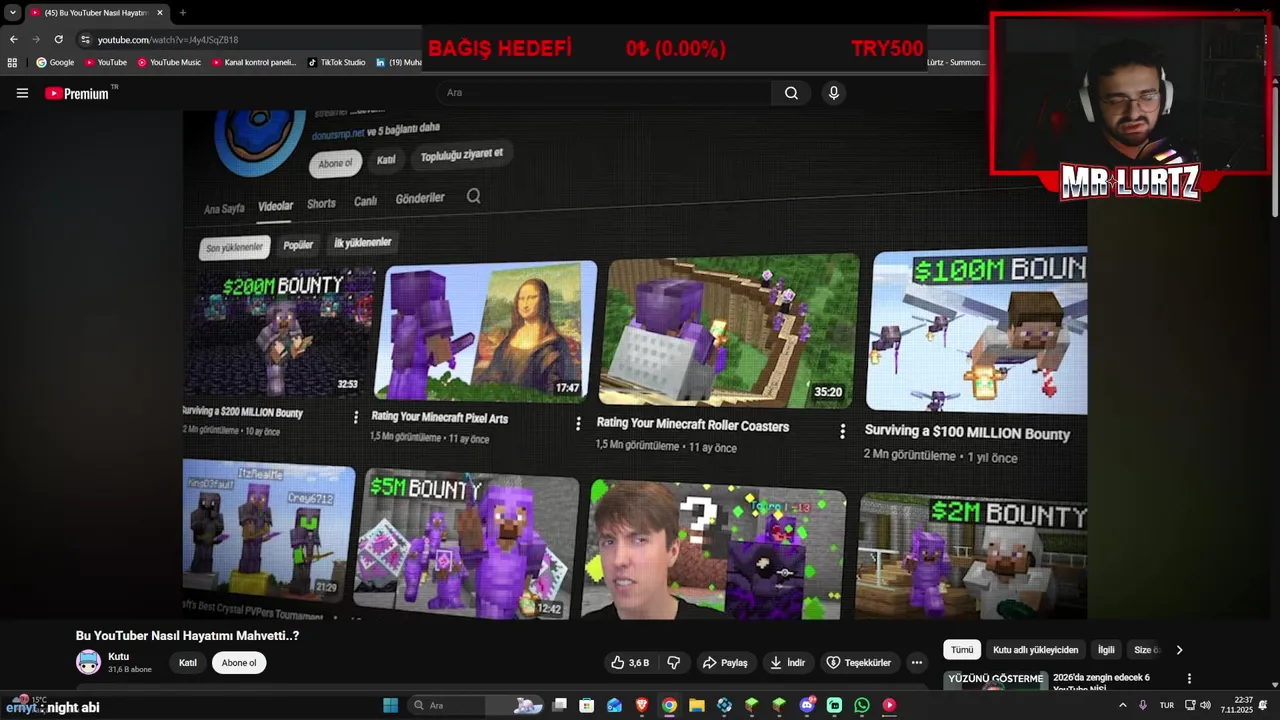Select the Tümü filter chip
This screenshot has width=1280, height=720.
coord(962,650)
